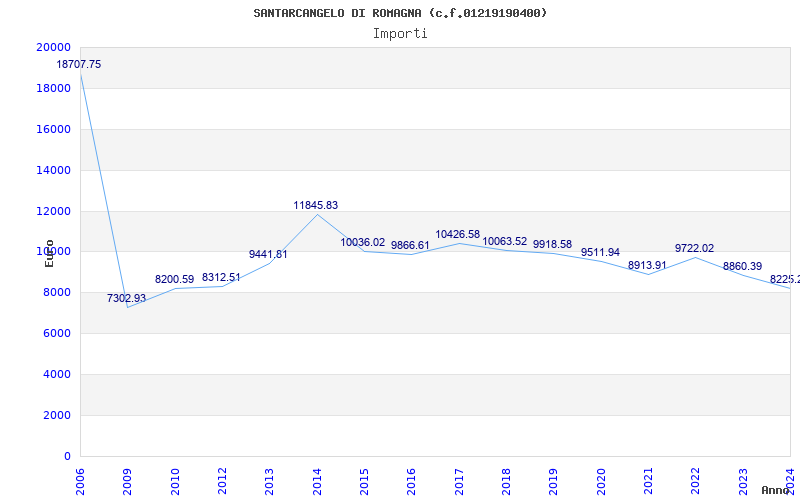This screenshot has width=800, height=500.
Task: Click the y-axis tick 0
Action: (x=67, y=456)
